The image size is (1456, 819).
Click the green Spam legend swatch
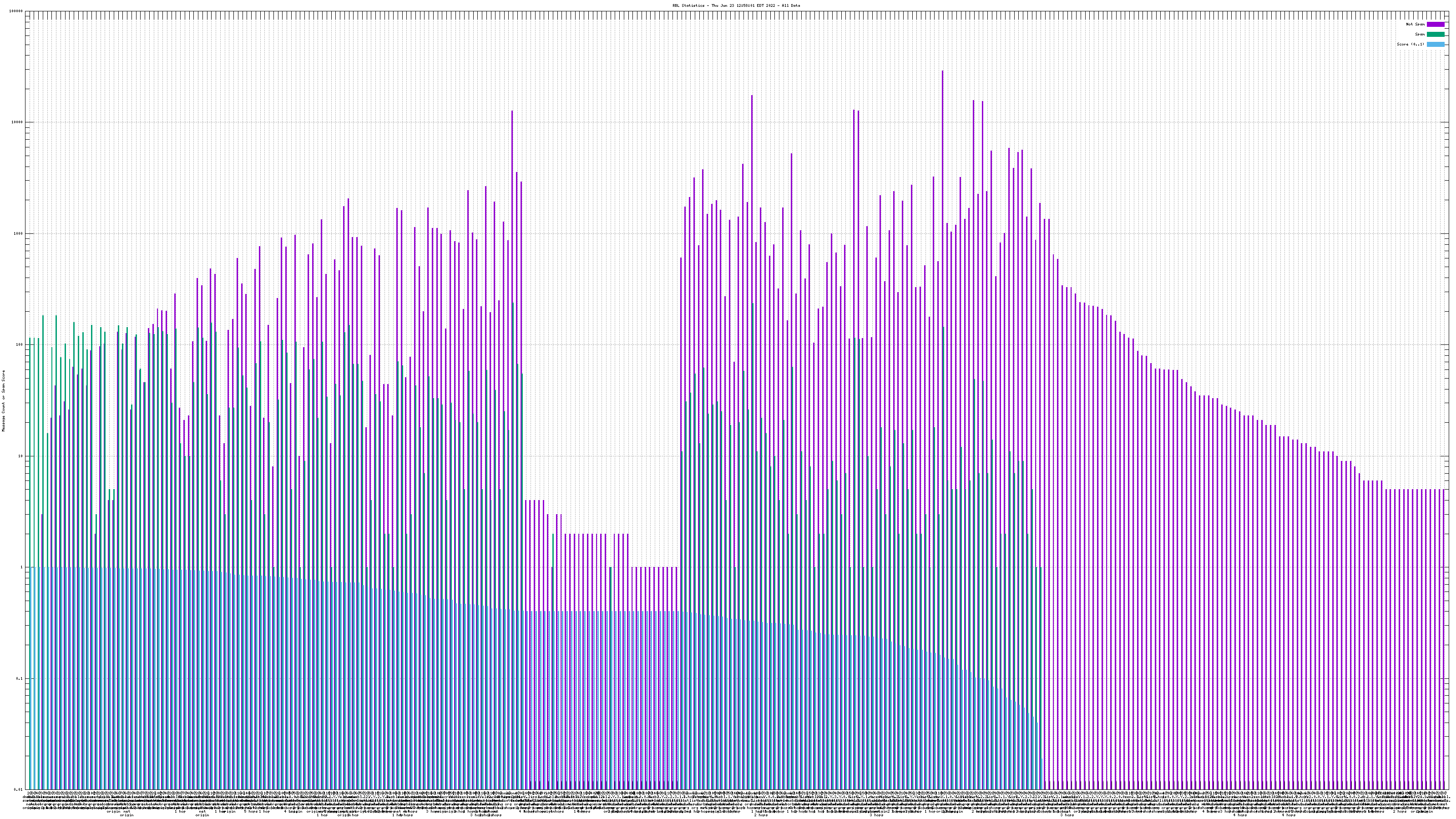pyautogui.click(x=1435, y=35)
